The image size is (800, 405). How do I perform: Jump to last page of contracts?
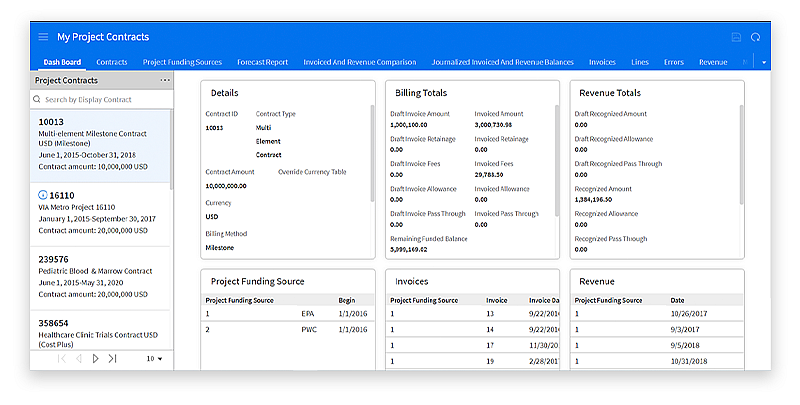click(x=112, y=358)
